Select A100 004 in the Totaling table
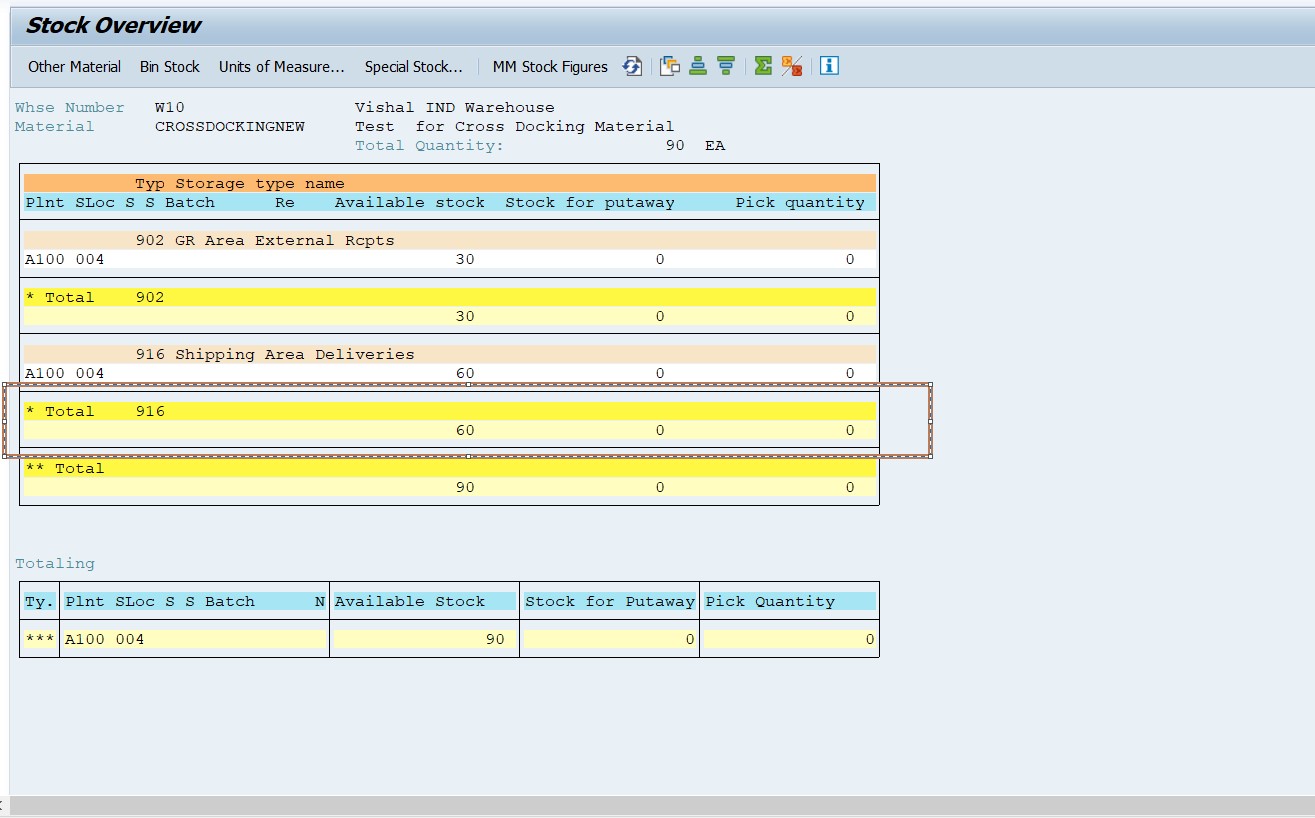1315x818 pixels. click(105, 640)
